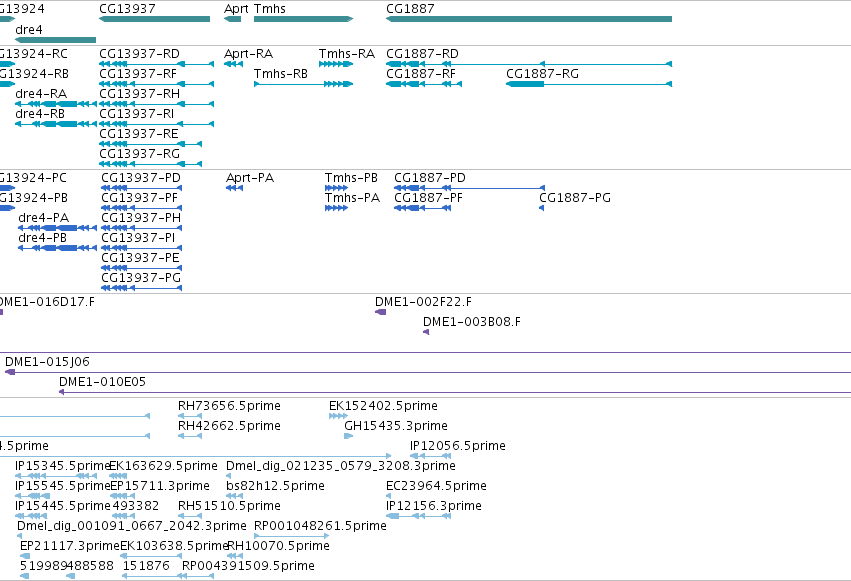Viewport: 851px width, 581px height.
Task: Select EST IP12056.5prime
Action: 430,456
